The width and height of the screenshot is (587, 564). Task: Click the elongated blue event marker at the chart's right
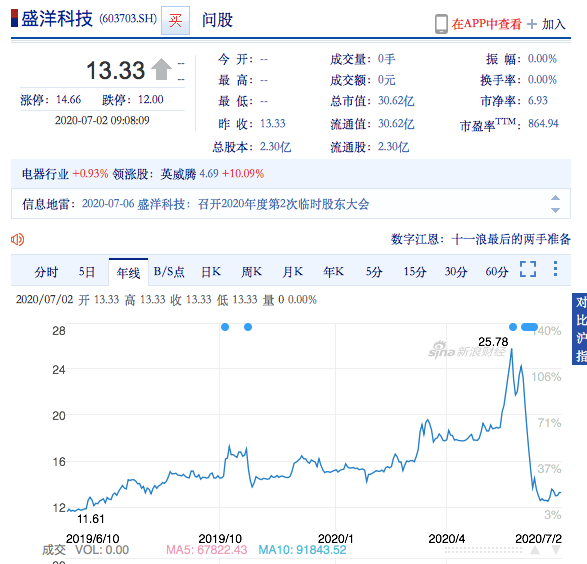[x=529, y=327]
